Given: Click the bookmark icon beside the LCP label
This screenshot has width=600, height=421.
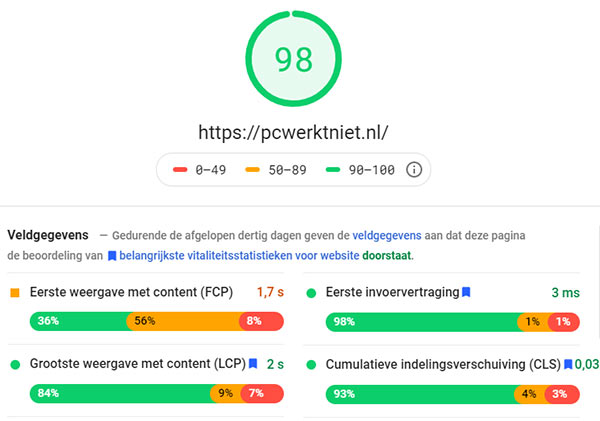Looking at the screenshot, I should pyautogui.click(x=254, y=364).
